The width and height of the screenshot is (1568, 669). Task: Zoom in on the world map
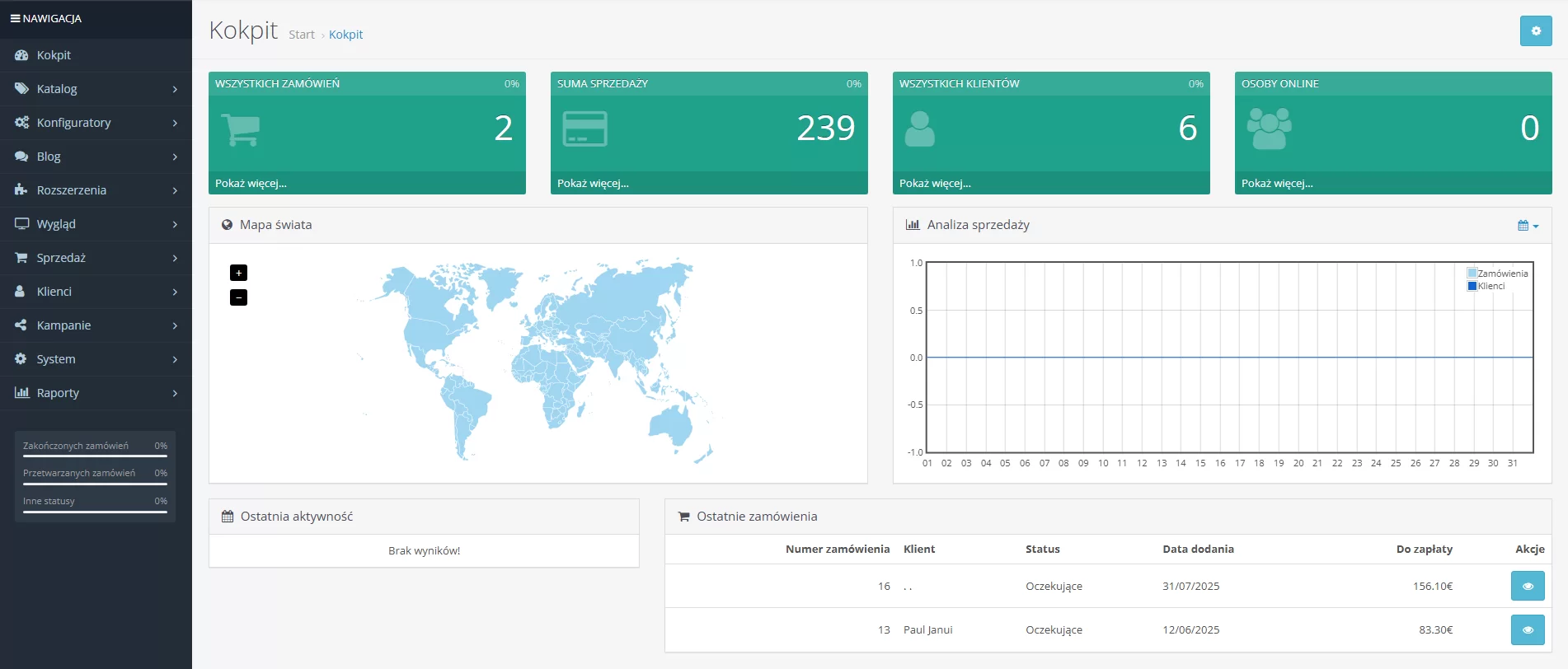[x=238, y=273]
